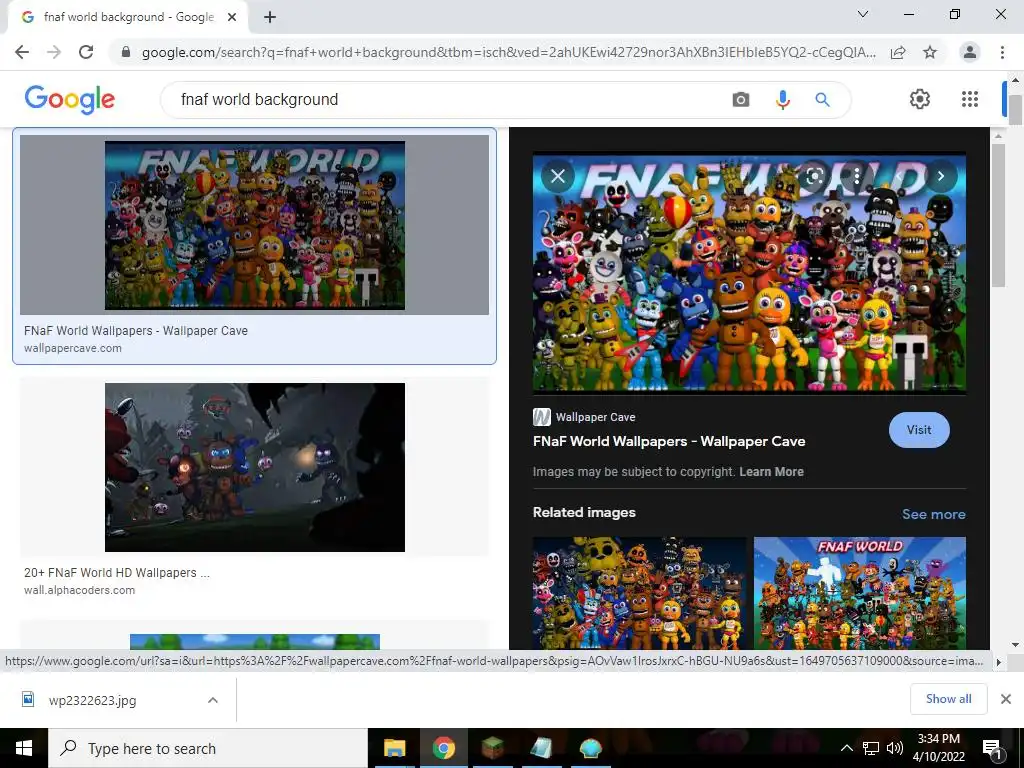Click the 20+ FNaF World HD Wallpapers caption
The image size is (1024, 768).
pos(117,573)
